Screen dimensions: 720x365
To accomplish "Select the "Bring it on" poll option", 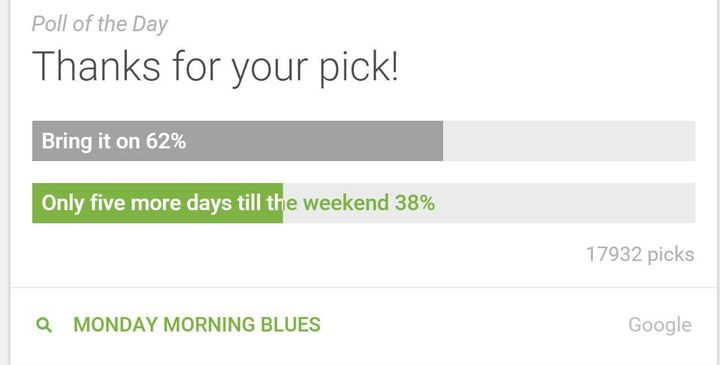I will point(364,141).
